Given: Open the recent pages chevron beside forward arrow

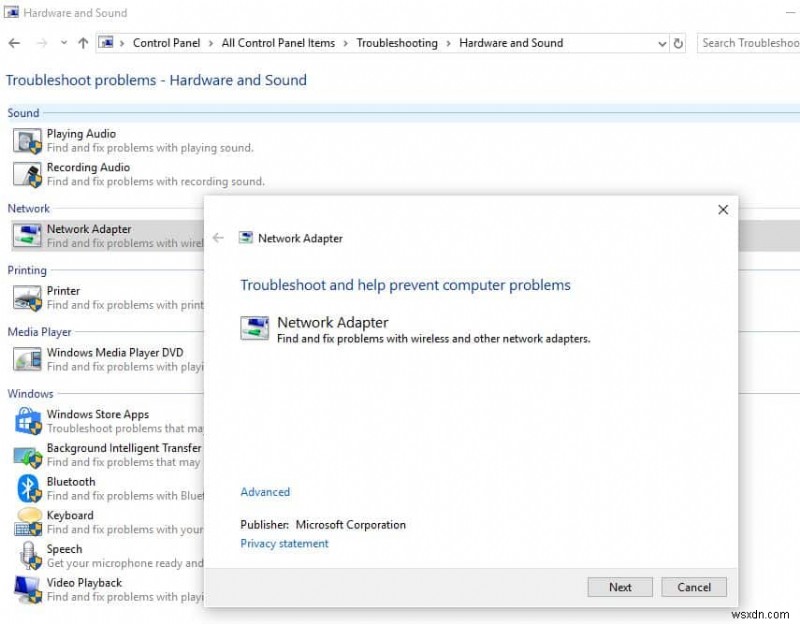Looking at the screenshot, I should (x=63, y=43).
